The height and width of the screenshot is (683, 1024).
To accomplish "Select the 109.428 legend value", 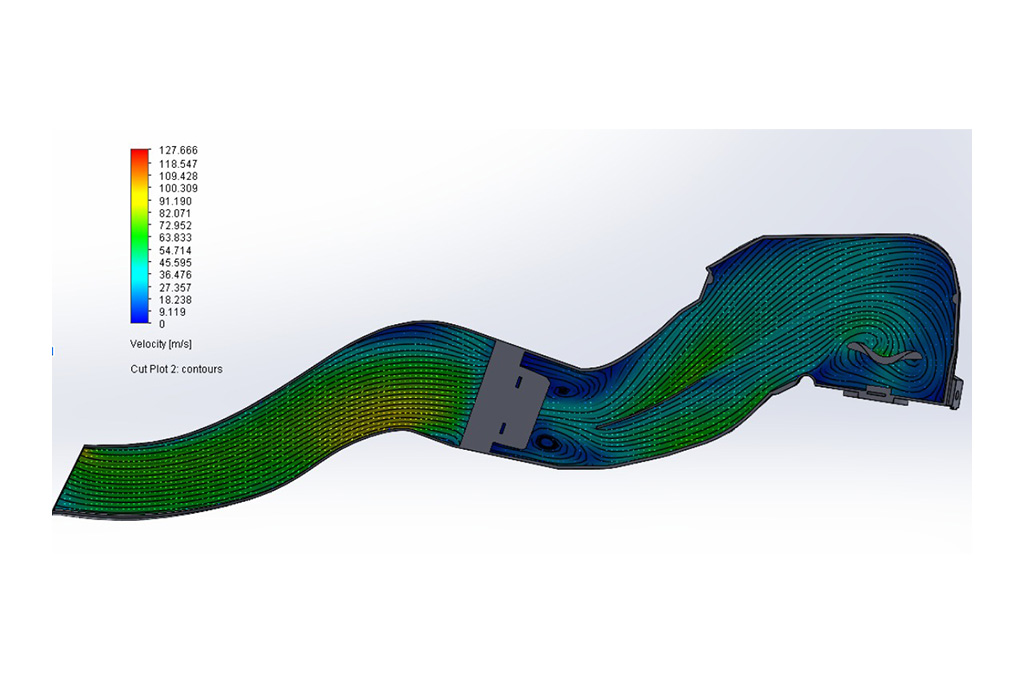I will pyautogui.click(x=178, y=176).
